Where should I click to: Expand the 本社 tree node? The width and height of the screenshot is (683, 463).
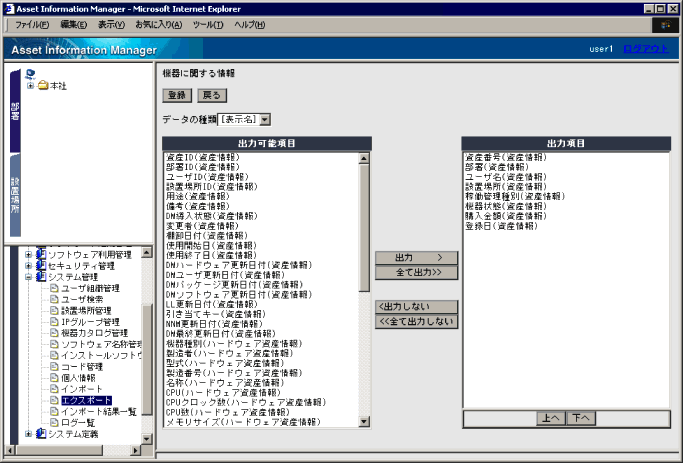(30, 85)
